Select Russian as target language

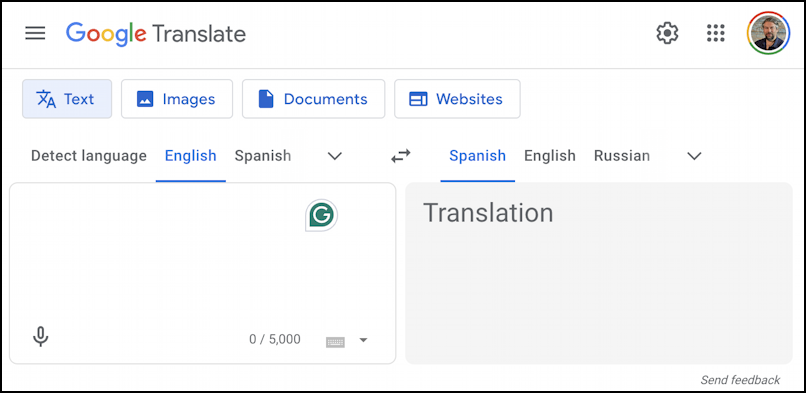621,156
